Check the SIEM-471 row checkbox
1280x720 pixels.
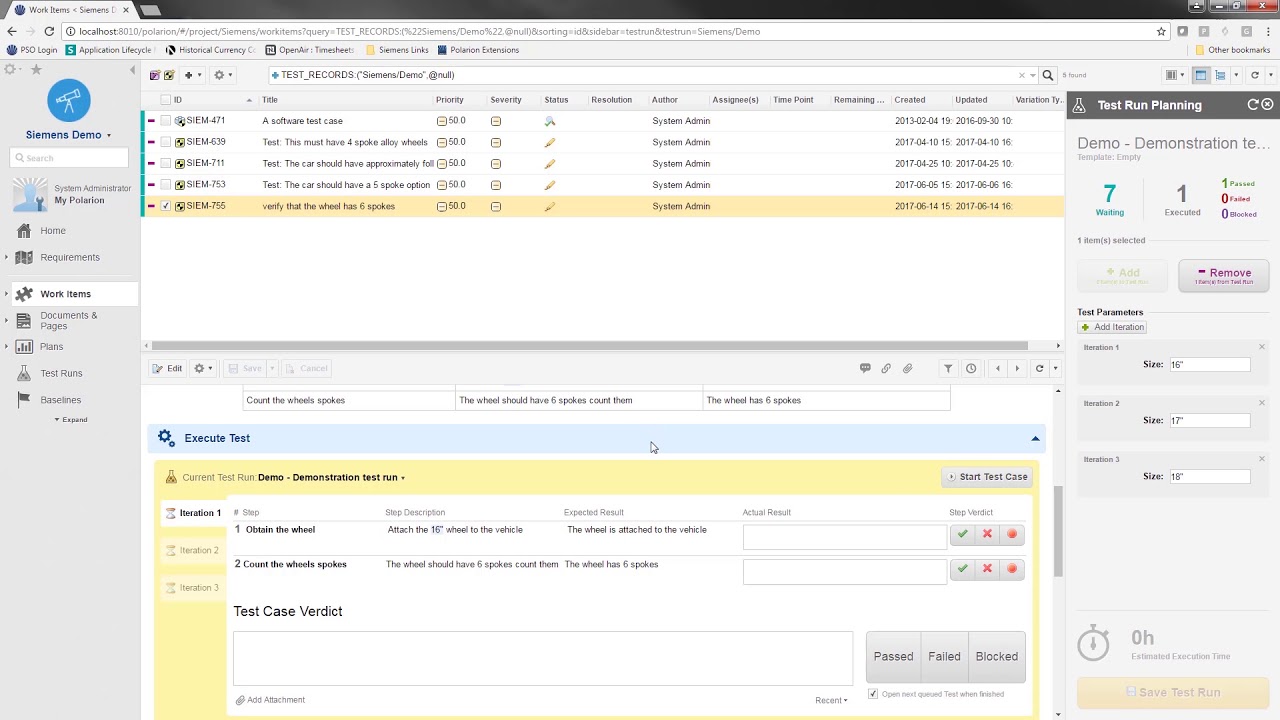point(166,121)
